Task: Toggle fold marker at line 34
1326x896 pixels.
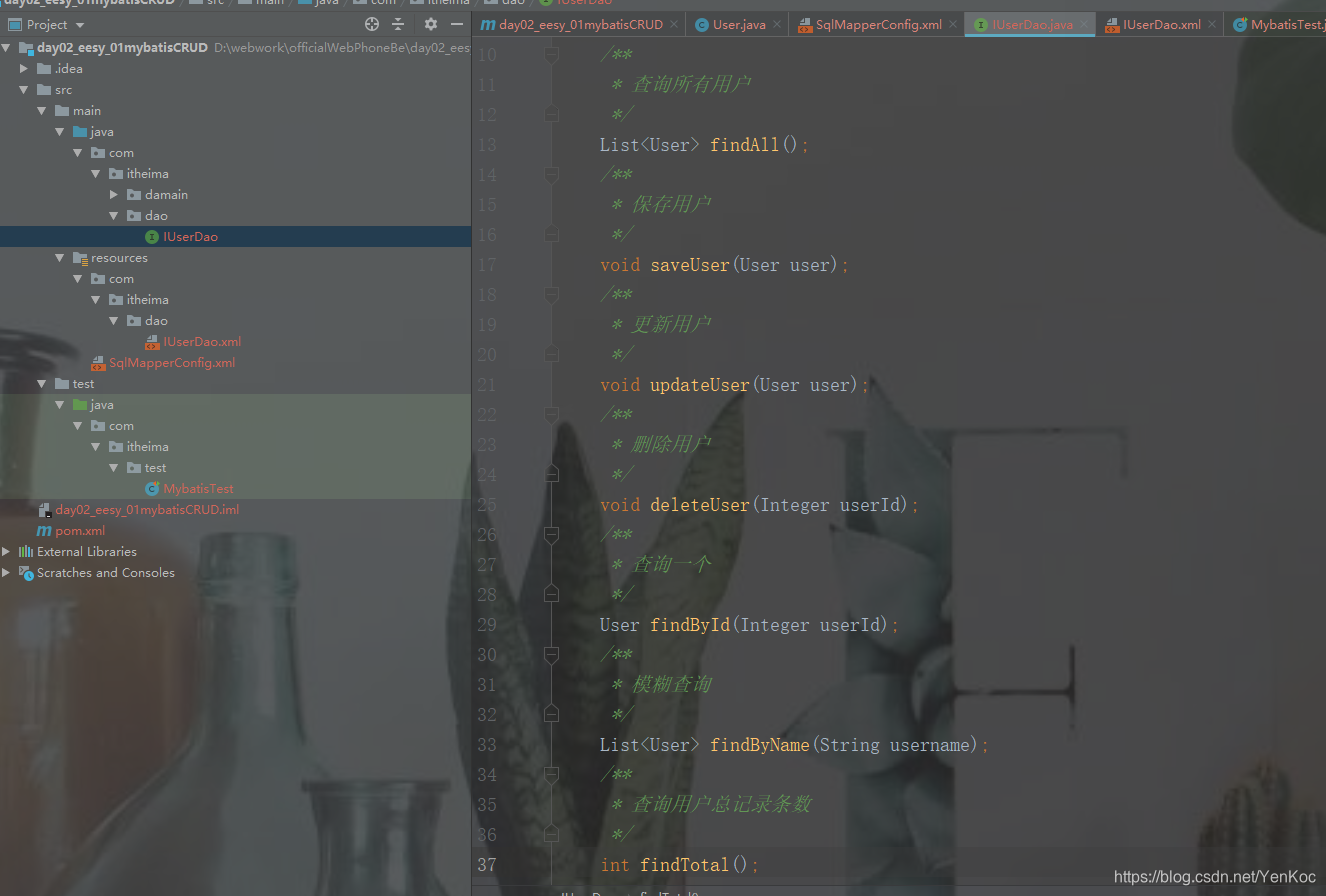Action: click(x=551, y=775)
